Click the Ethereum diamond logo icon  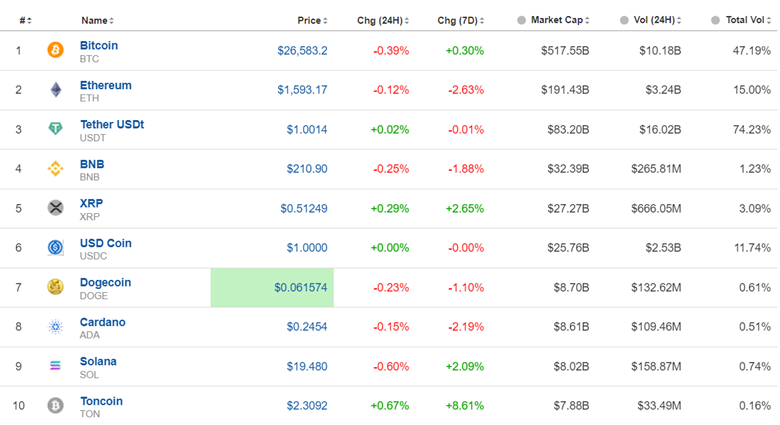pos(56,90)
